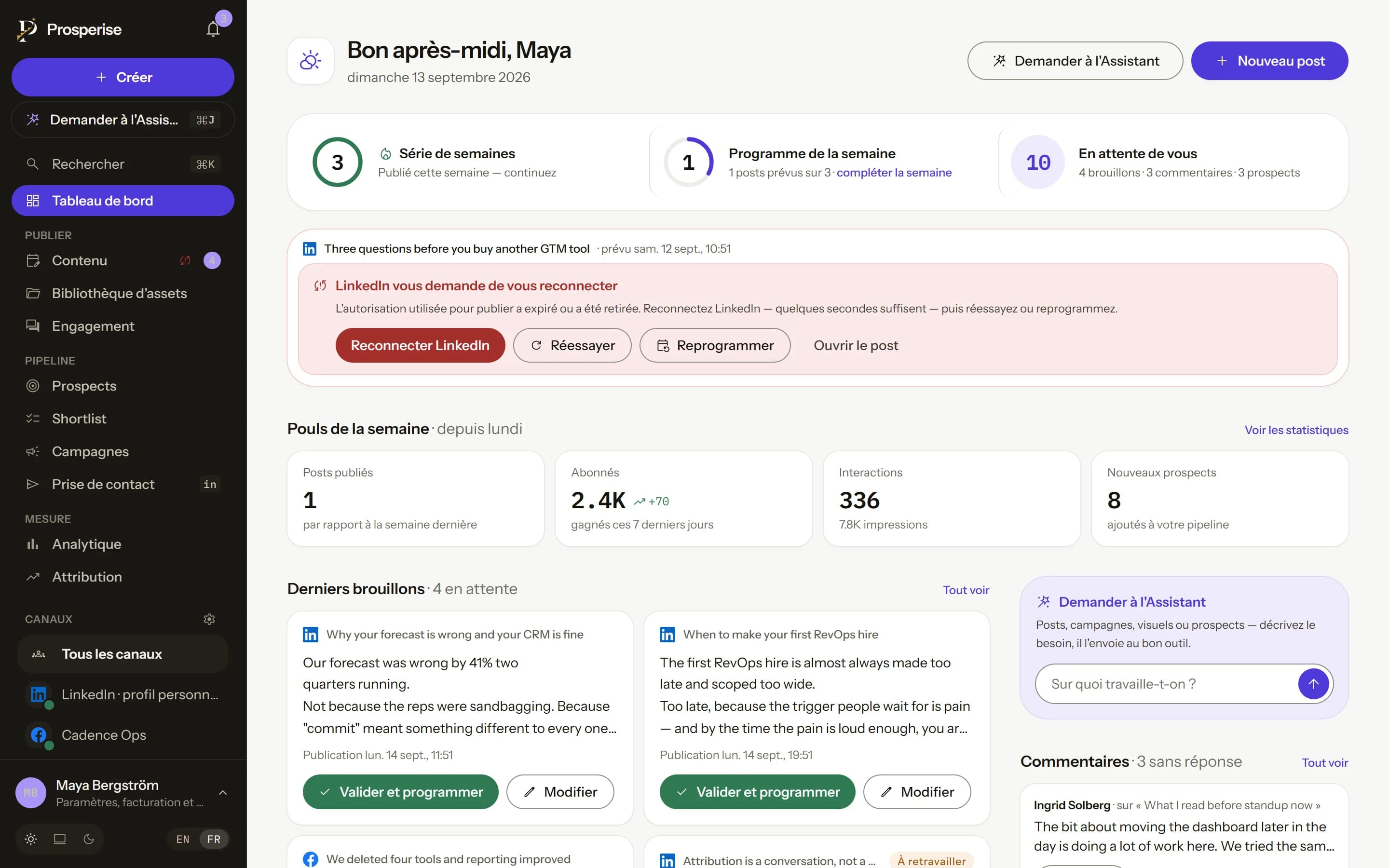Click Ouvrir le post

tap(856, 345)
